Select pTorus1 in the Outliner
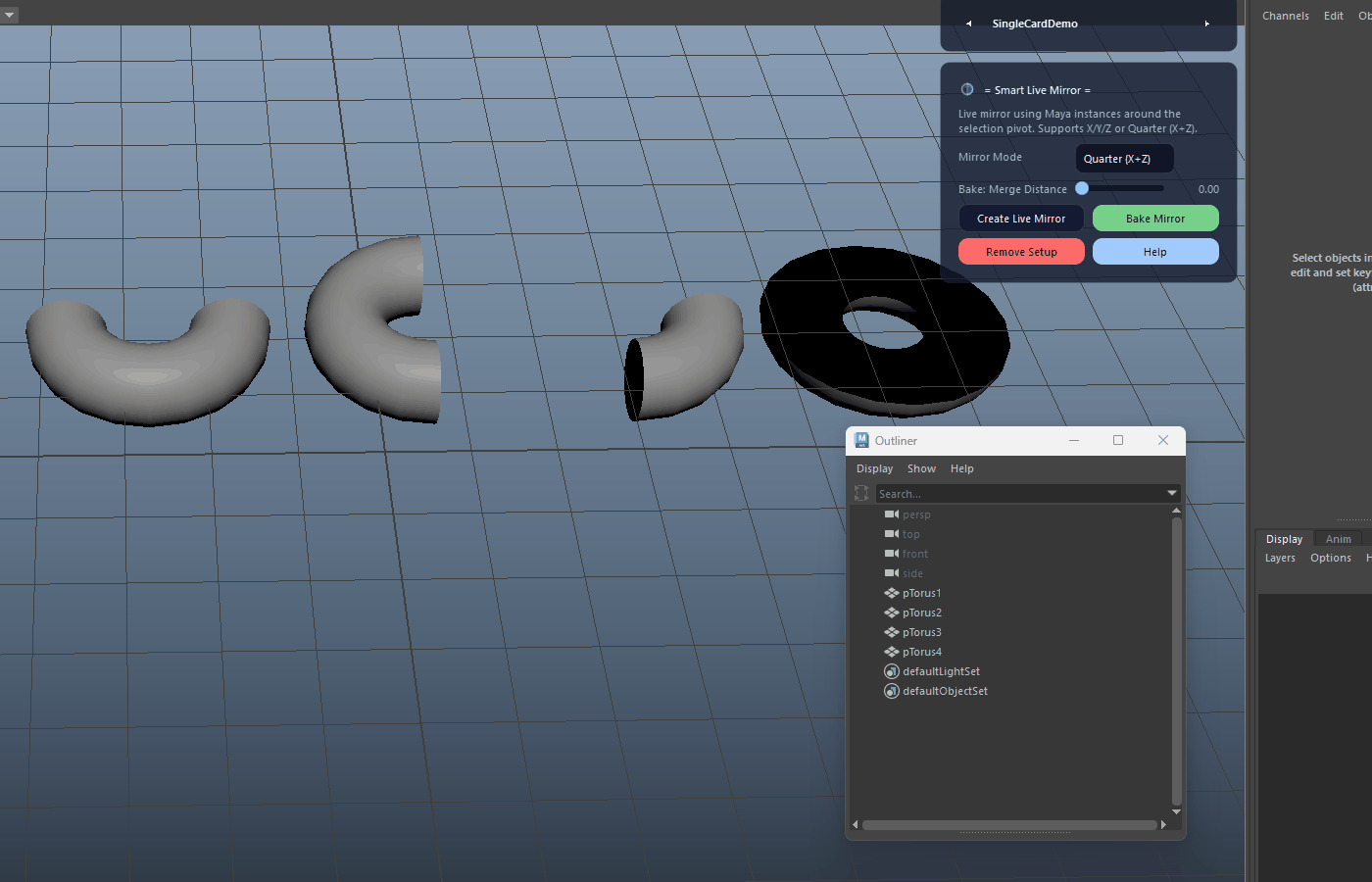 [x=921, y=593]
